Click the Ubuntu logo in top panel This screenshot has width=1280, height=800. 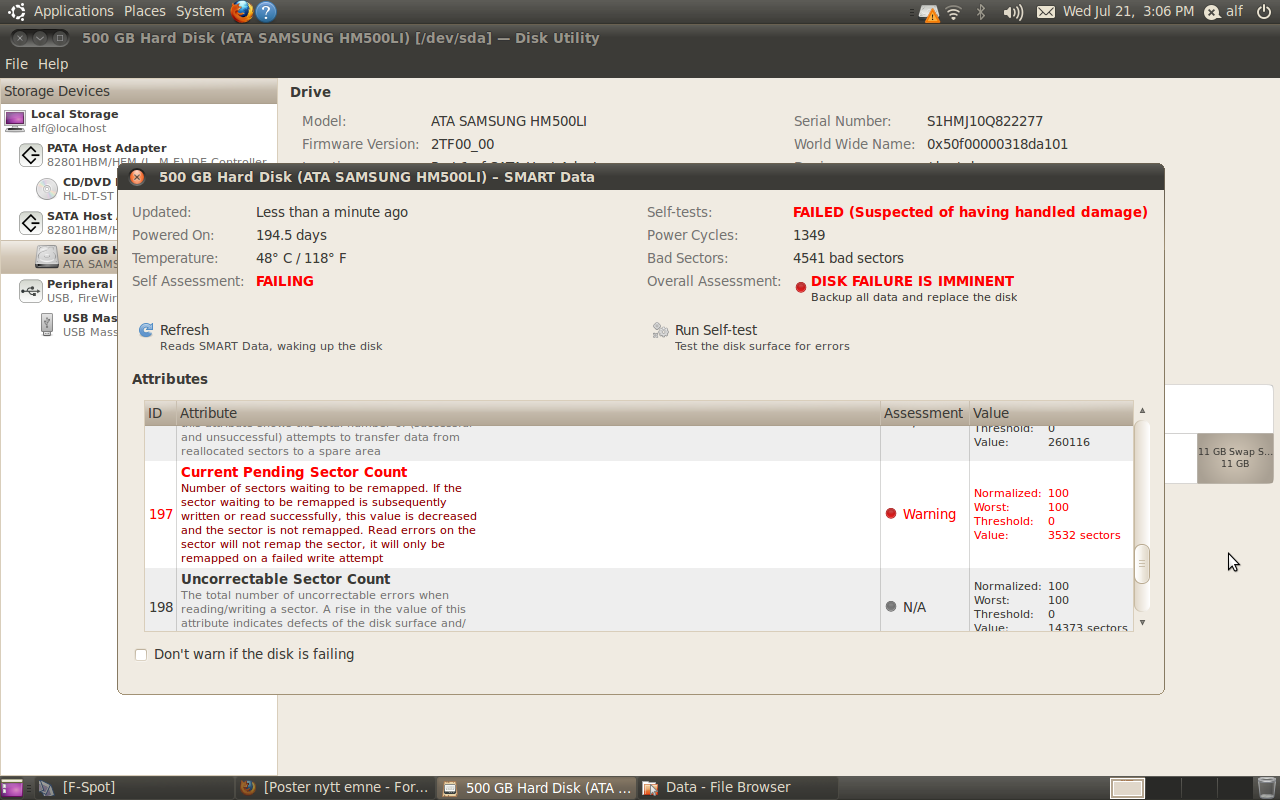coord(17,12)
